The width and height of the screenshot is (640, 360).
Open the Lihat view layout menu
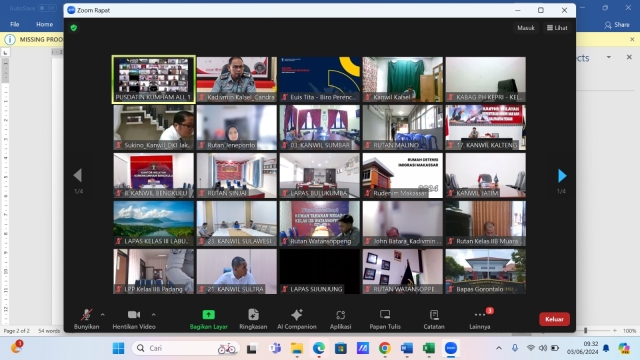click(x=557, y=28)
